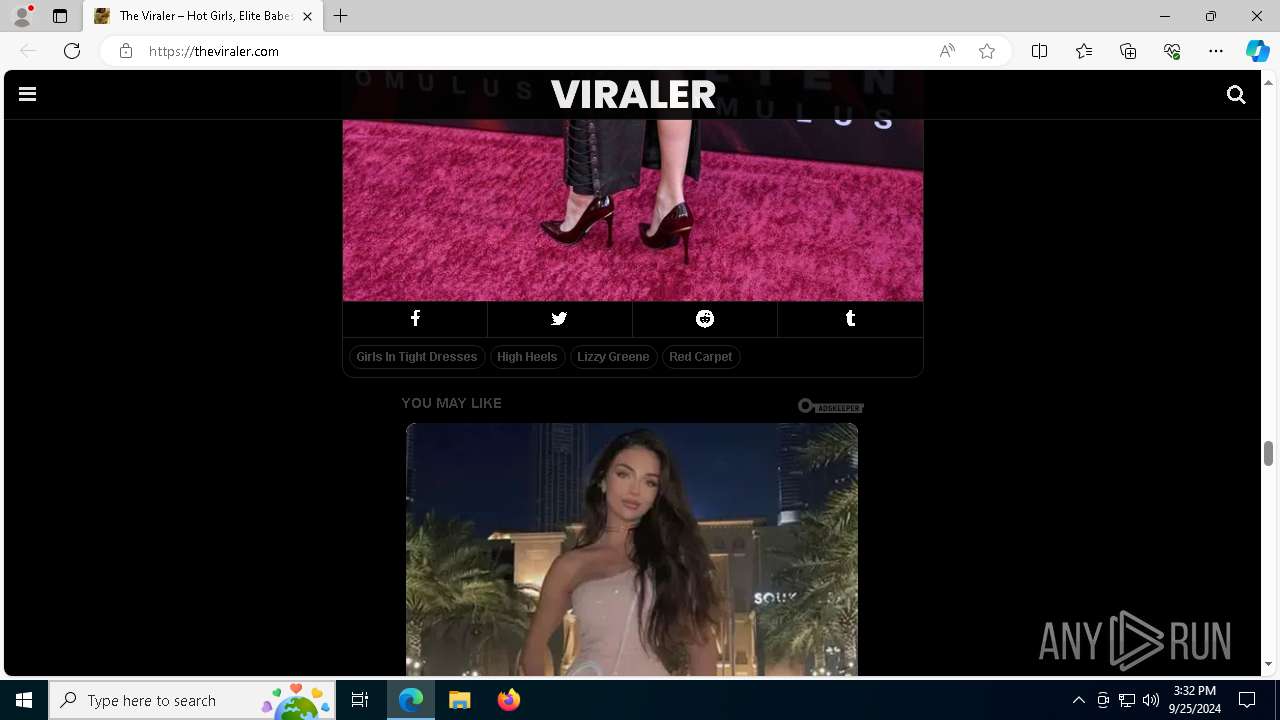The width and height of the screenshot is (1280, 720).
Task: Share the post on Reddit
Action: click(x=705, y=319)
